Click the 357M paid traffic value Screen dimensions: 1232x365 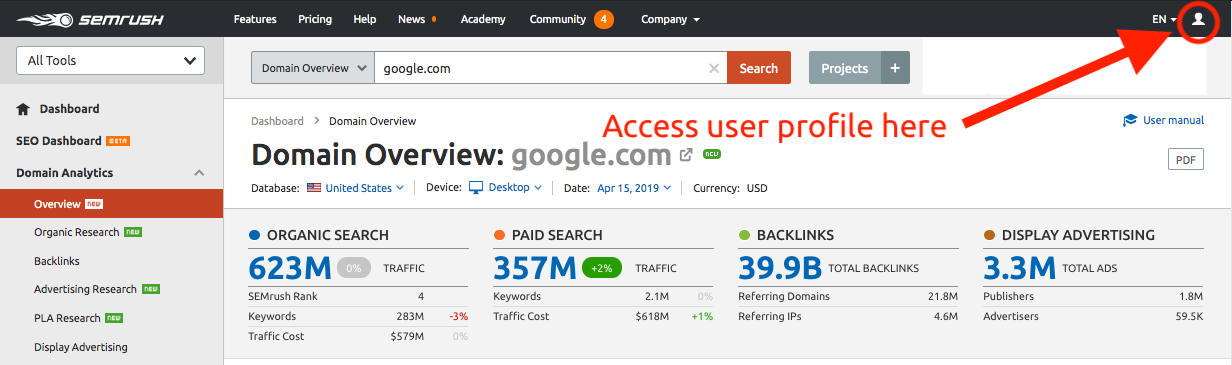click(535, 268)
